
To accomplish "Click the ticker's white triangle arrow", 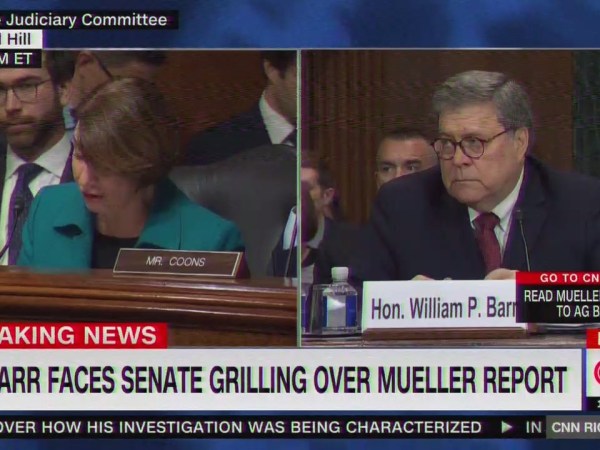I will click(x=507, y=427).
